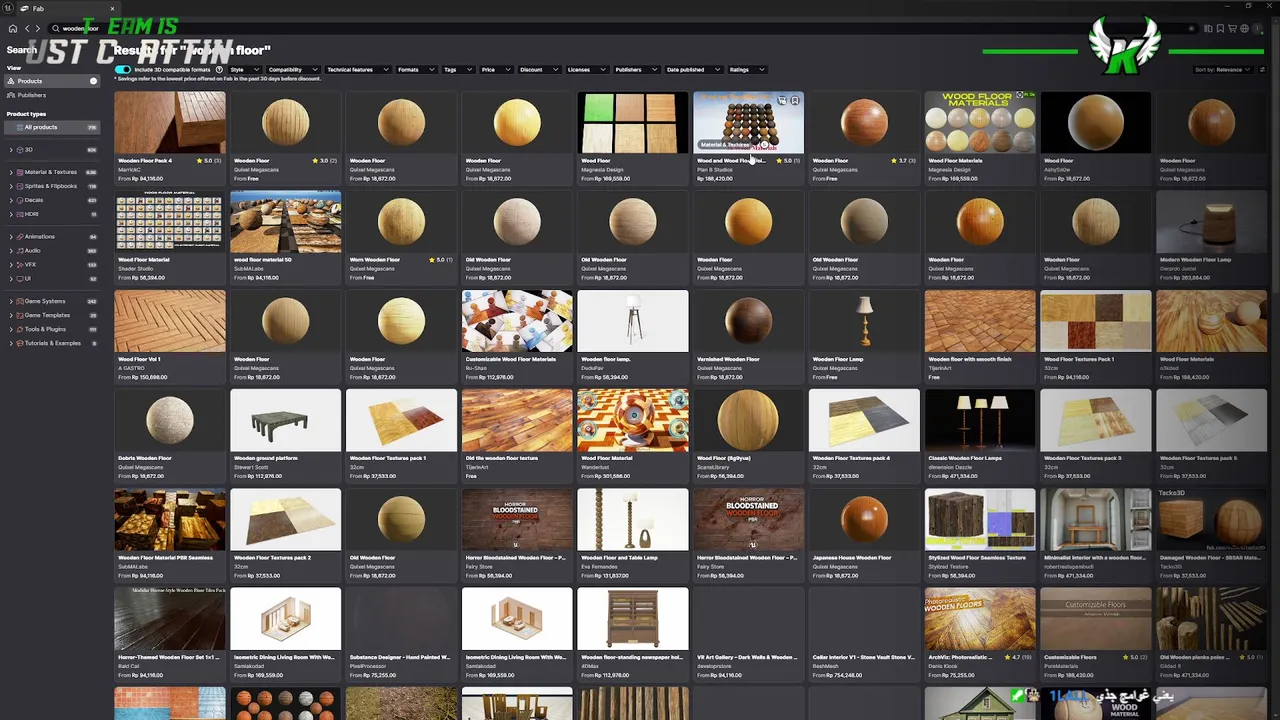The image size is (1280, 720).
Task: Navigate forward with the right arrow
Action: coord(40,29)
